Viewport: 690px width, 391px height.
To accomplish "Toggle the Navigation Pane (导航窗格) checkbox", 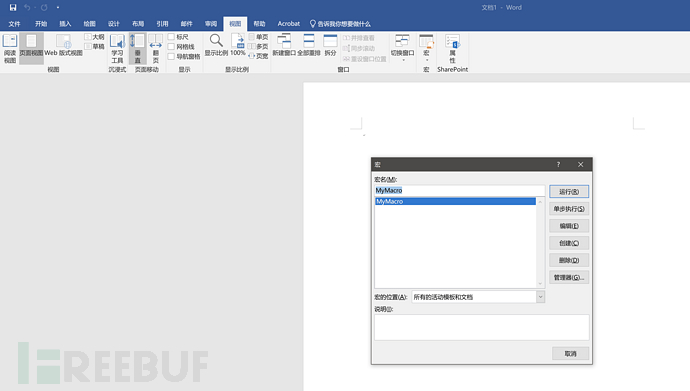I will 171,56.
